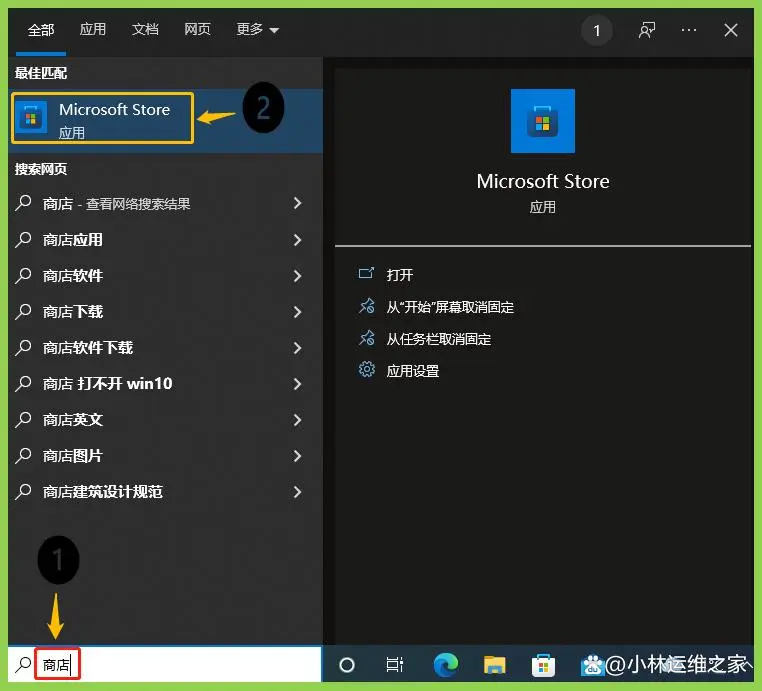Expand the 商店应用 suggestion chevron
Screen dimensions: 762x691
(297, 240)
